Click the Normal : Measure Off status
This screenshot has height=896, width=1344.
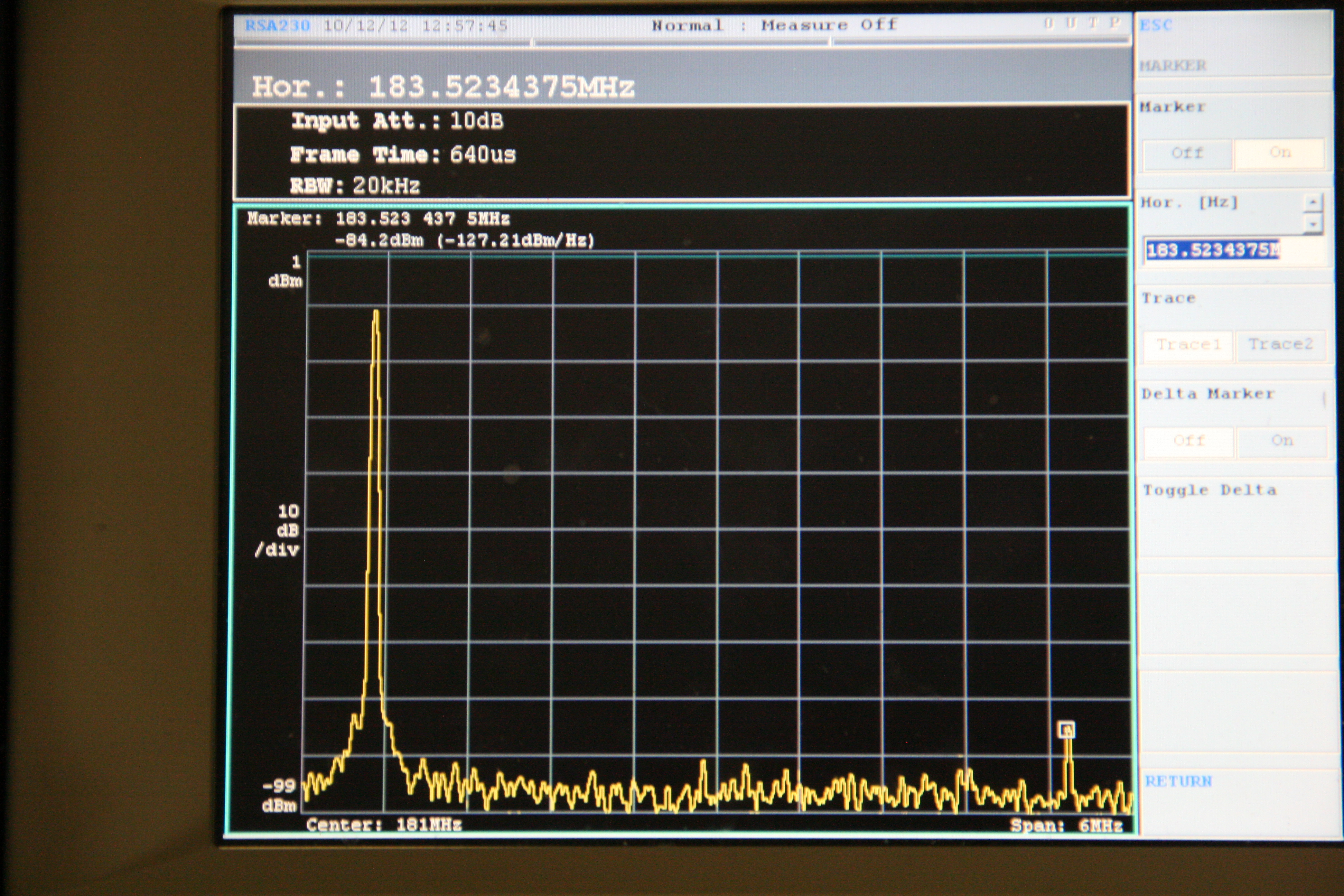click(774, 25)
